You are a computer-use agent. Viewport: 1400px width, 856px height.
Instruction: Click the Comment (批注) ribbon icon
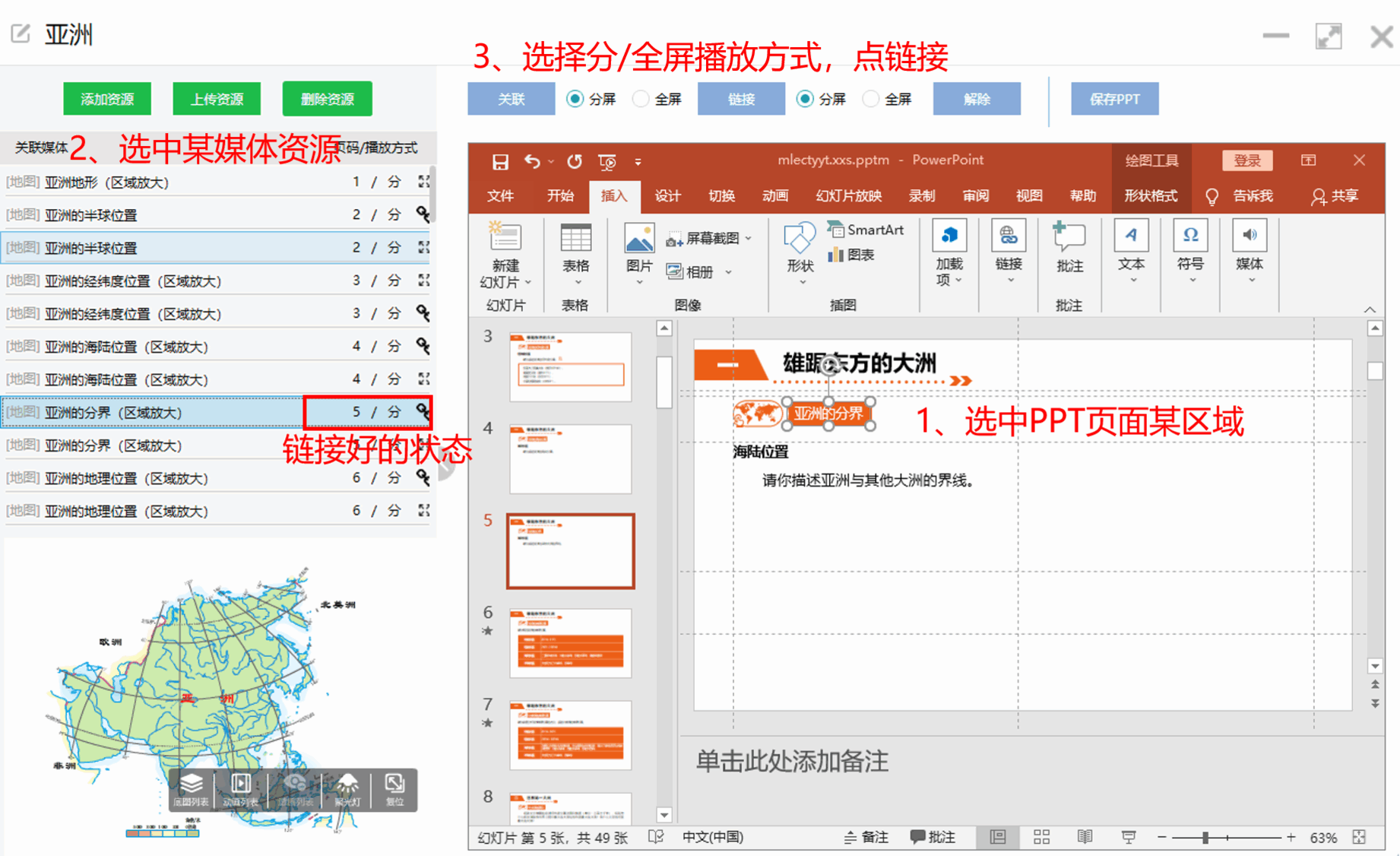point(1069,237)
